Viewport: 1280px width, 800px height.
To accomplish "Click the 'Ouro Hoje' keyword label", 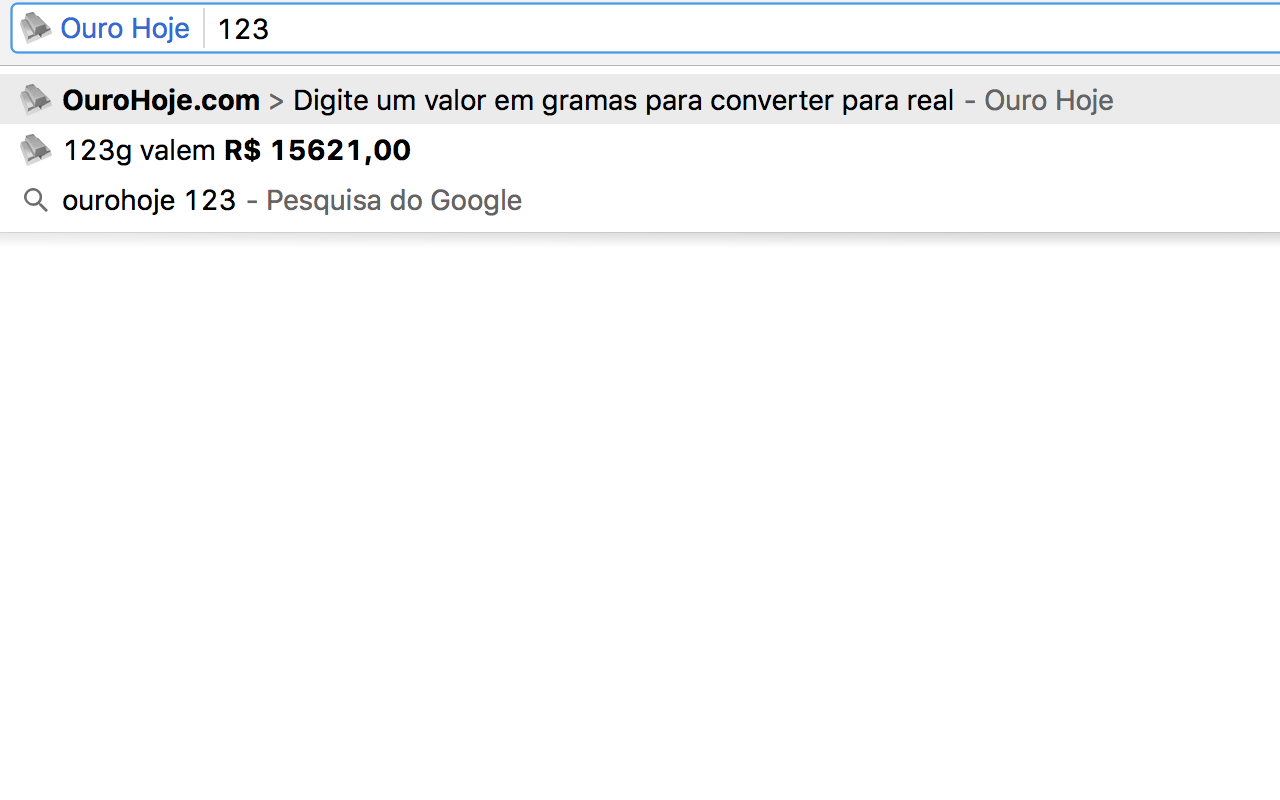I will [124, 27].
